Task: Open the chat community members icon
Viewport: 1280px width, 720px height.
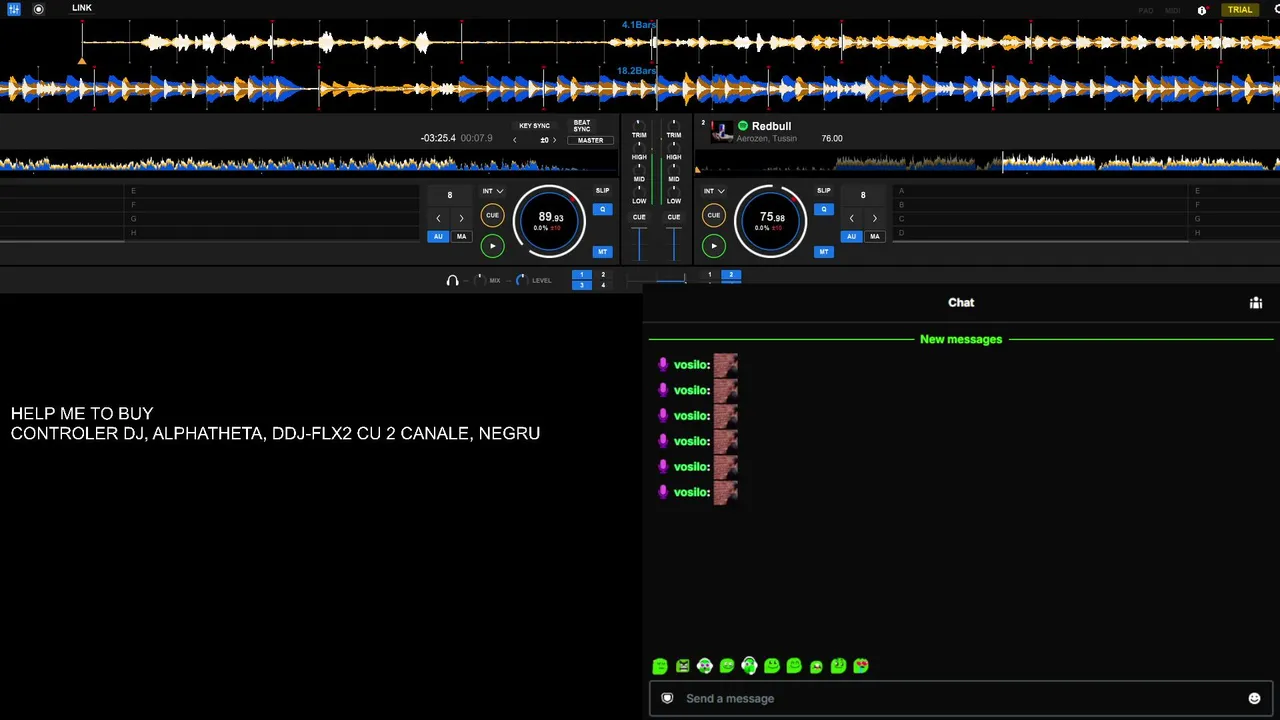Action: 1256,303
